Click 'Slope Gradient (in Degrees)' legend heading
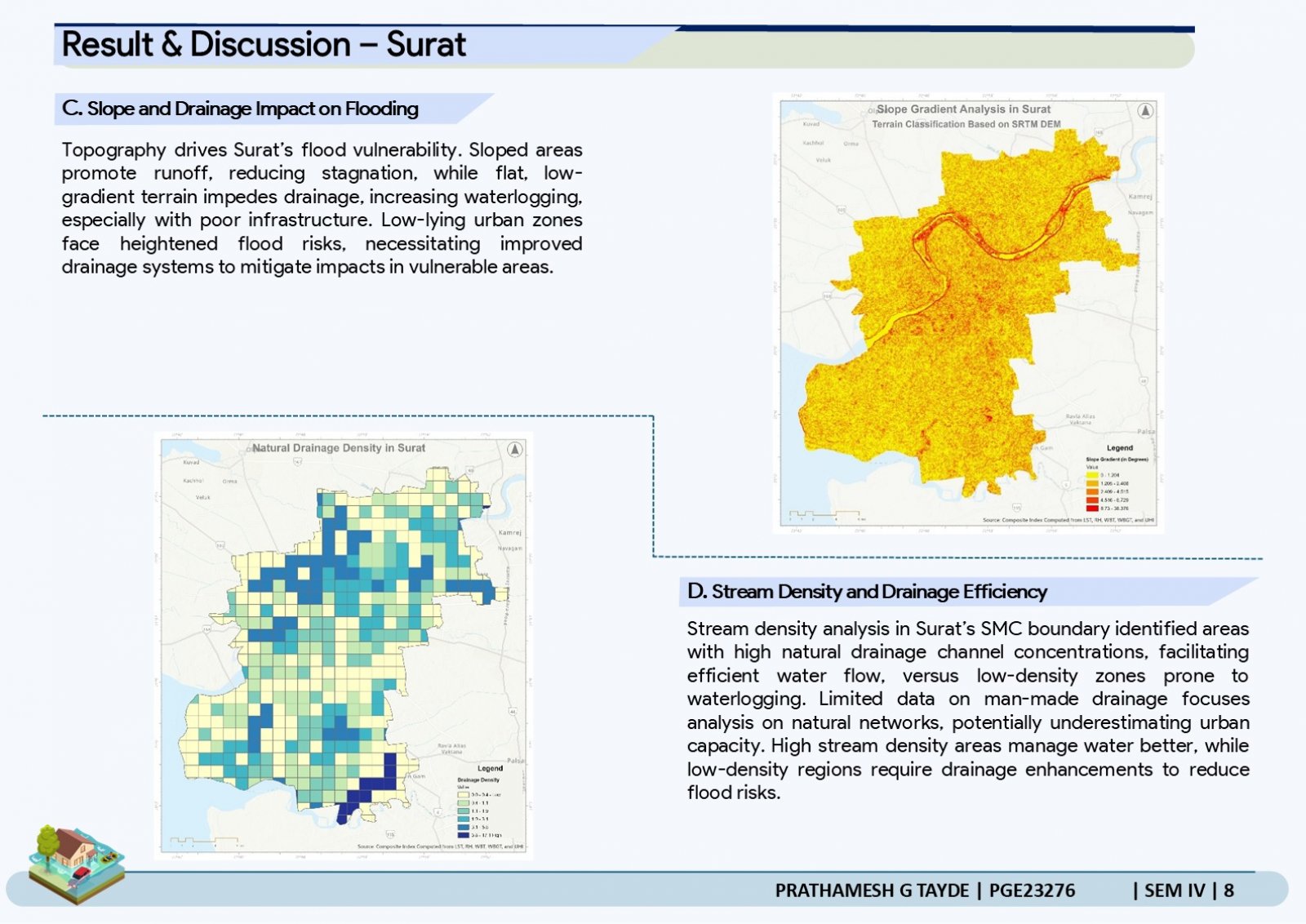The image size is (1306, 924). (x=1117, y=460)
